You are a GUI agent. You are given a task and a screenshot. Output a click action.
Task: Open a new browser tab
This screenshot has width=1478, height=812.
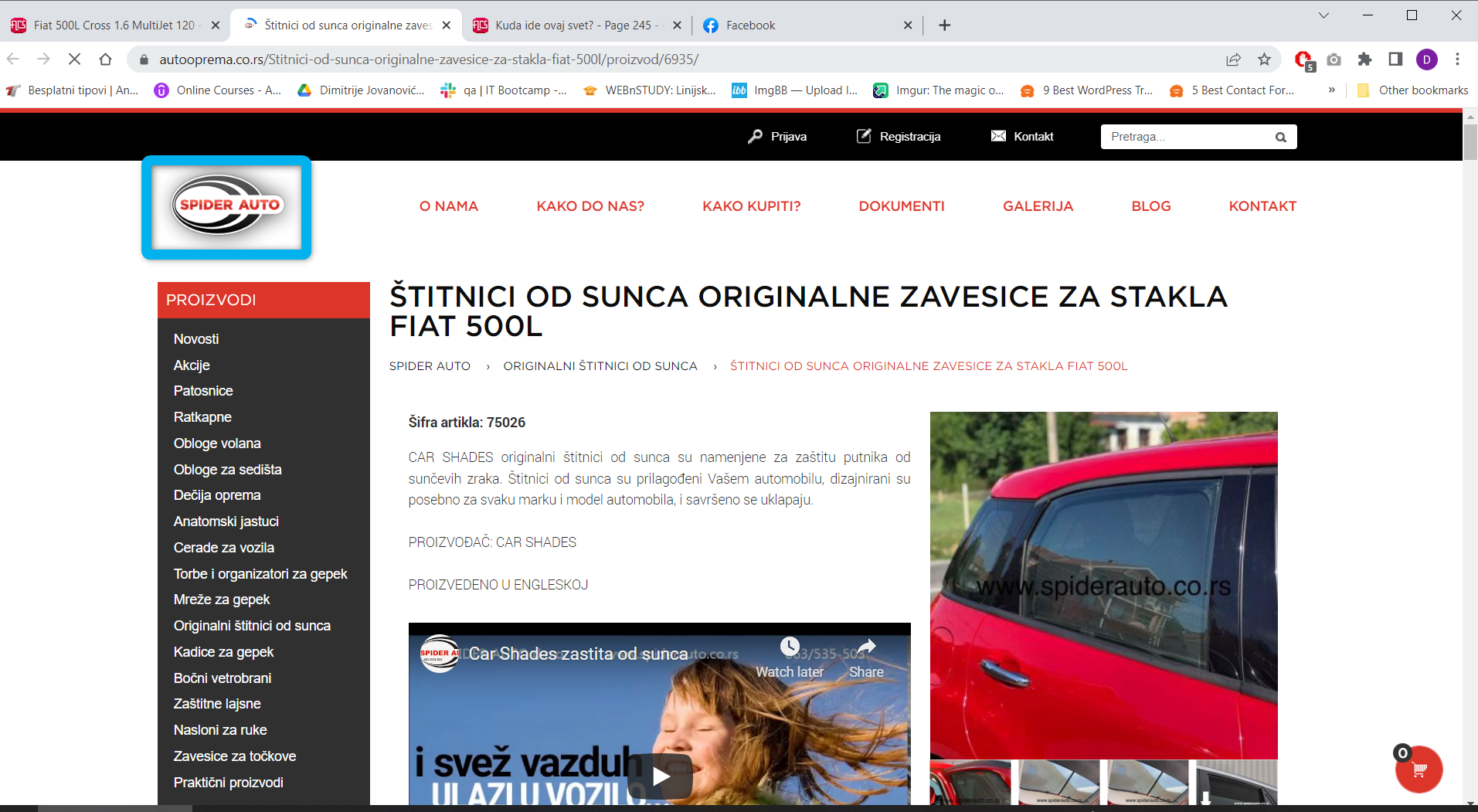944,25
